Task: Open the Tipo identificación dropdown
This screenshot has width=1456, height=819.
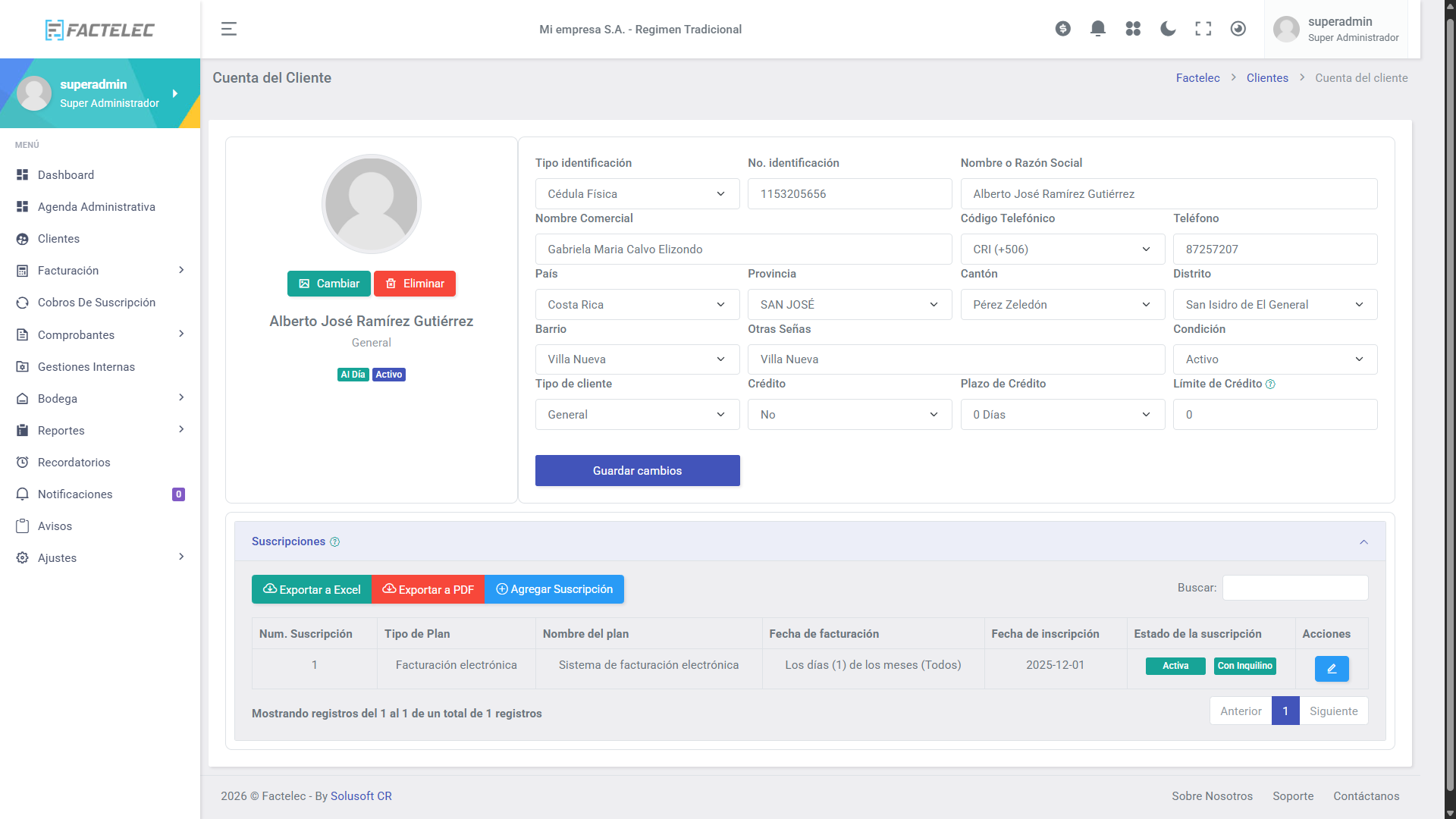Action: [x=637, y=194]
